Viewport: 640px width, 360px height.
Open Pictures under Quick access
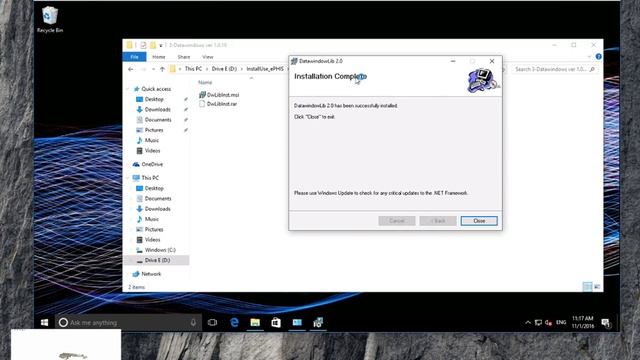(x=154, y=130)
